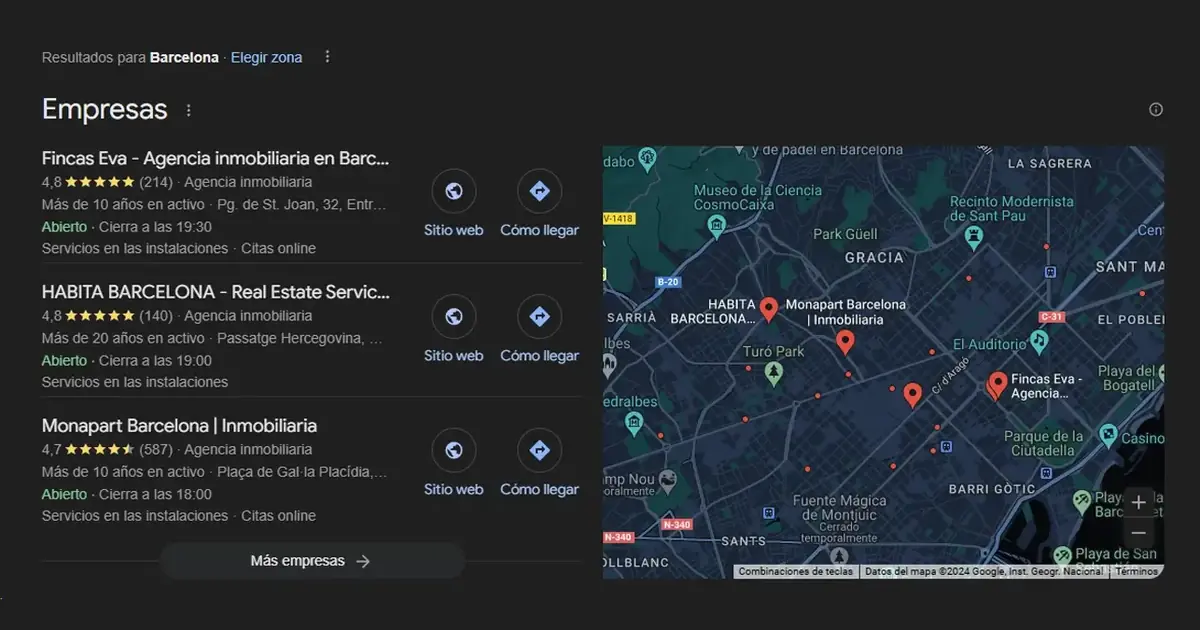This screenshot has height=630, width=1200.
Task: Click the Elegir zona link
Action: (266, 58)
